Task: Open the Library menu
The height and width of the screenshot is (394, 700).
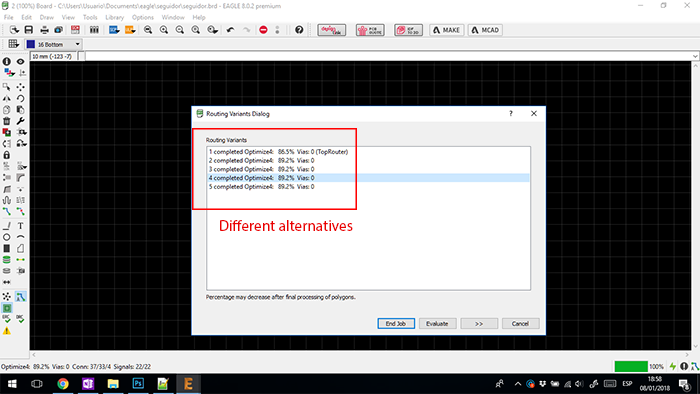Action: pos(114,17)
